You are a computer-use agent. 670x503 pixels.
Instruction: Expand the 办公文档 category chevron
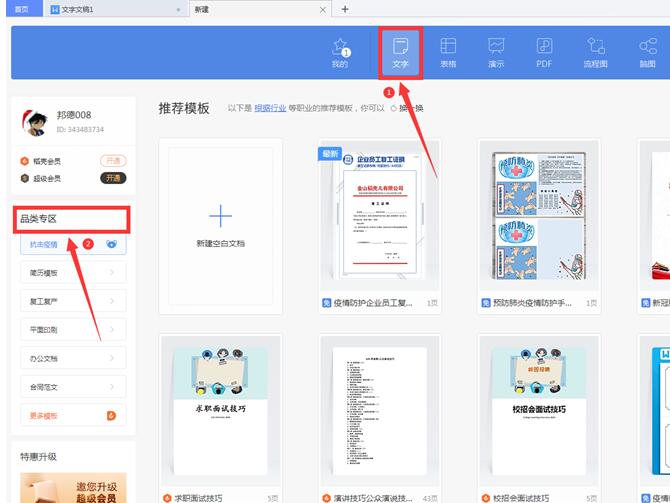click(112, 358)
